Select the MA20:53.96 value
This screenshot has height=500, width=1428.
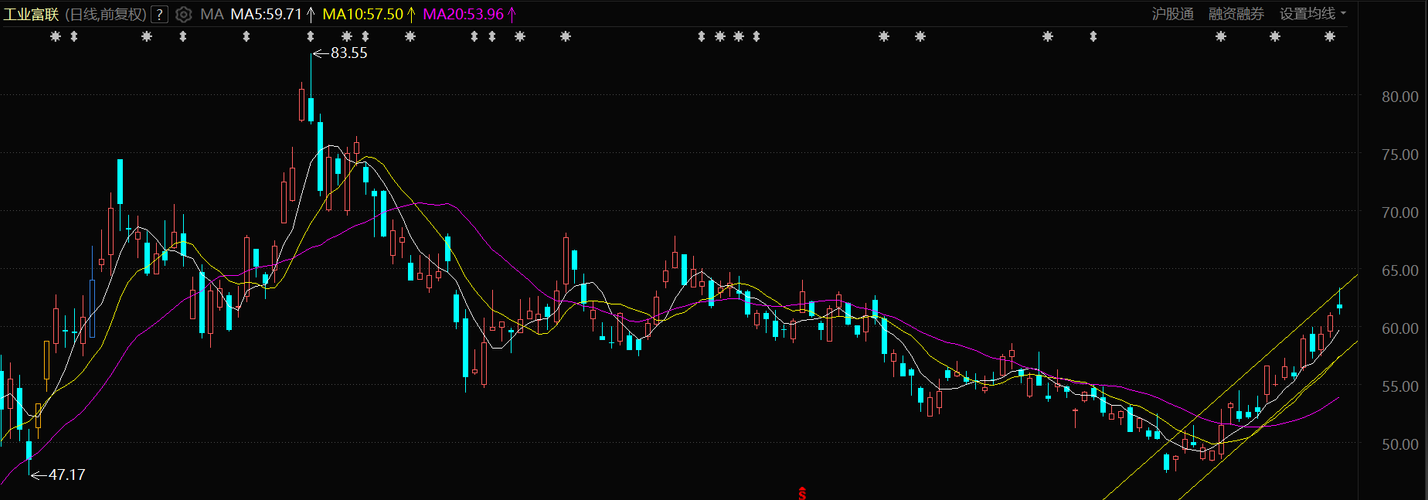(x=463, y=14)
